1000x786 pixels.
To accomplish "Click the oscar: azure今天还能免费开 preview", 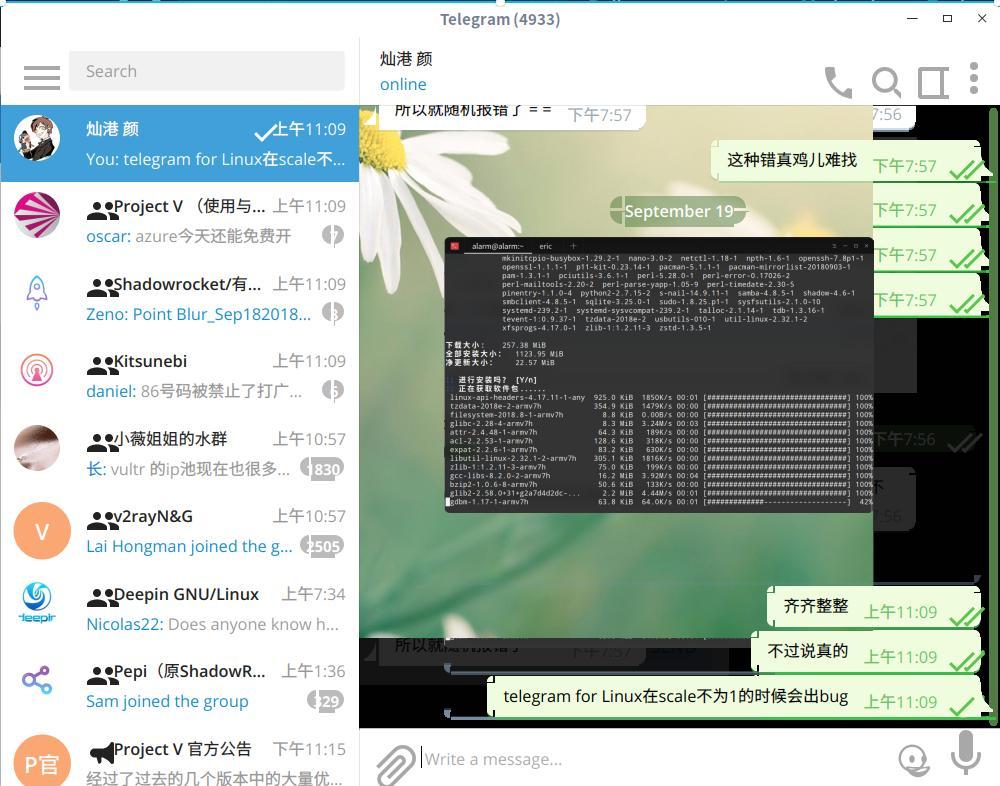I will [189, 236].
